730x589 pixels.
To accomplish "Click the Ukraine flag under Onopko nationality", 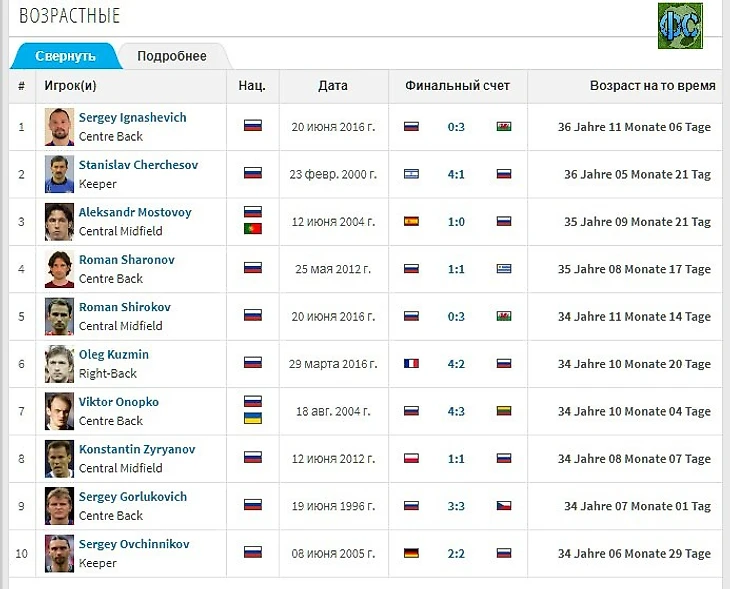I will coord(253,418).
